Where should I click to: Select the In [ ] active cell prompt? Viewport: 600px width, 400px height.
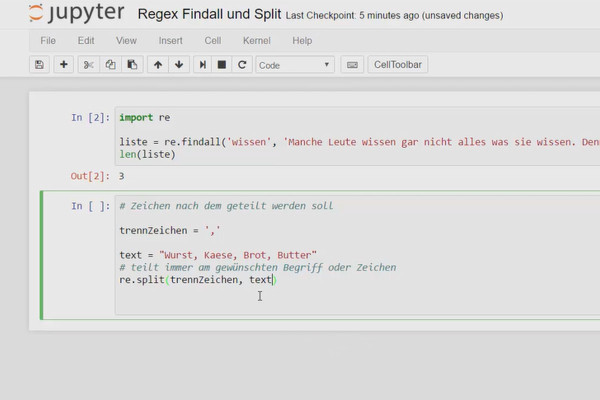(x=91, y=206)
